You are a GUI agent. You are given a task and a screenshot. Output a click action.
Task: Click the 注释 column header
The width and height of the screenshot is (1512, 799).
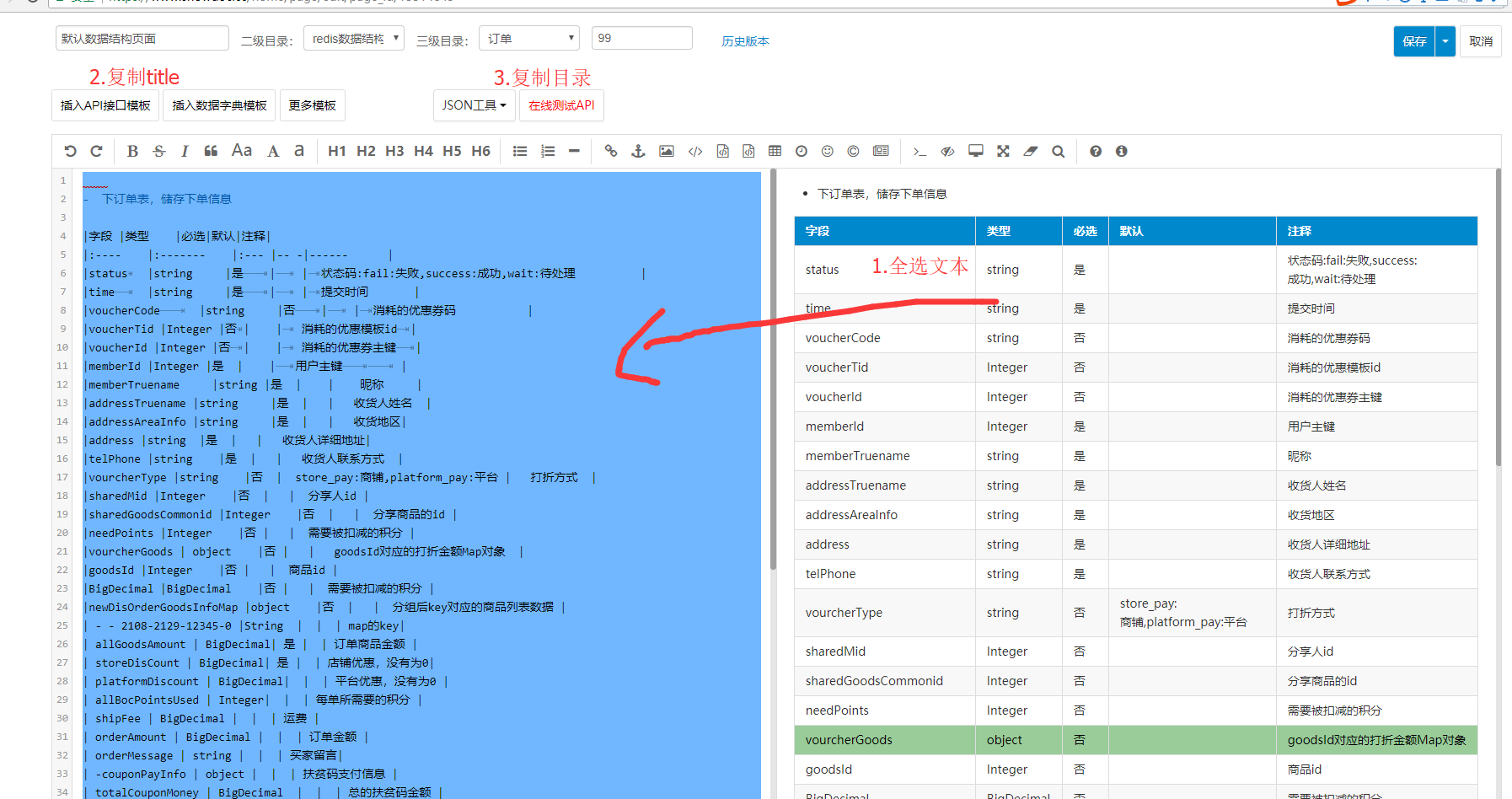click(x=1376, y=230)
